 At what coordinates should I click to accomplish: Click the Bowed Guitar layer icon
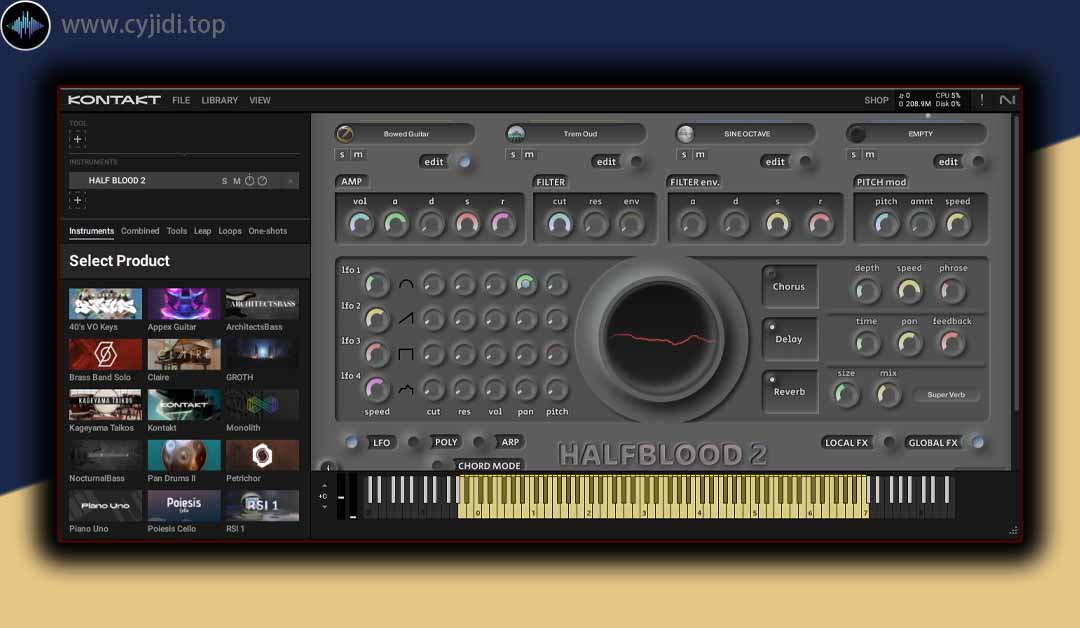tap(345, 134)
